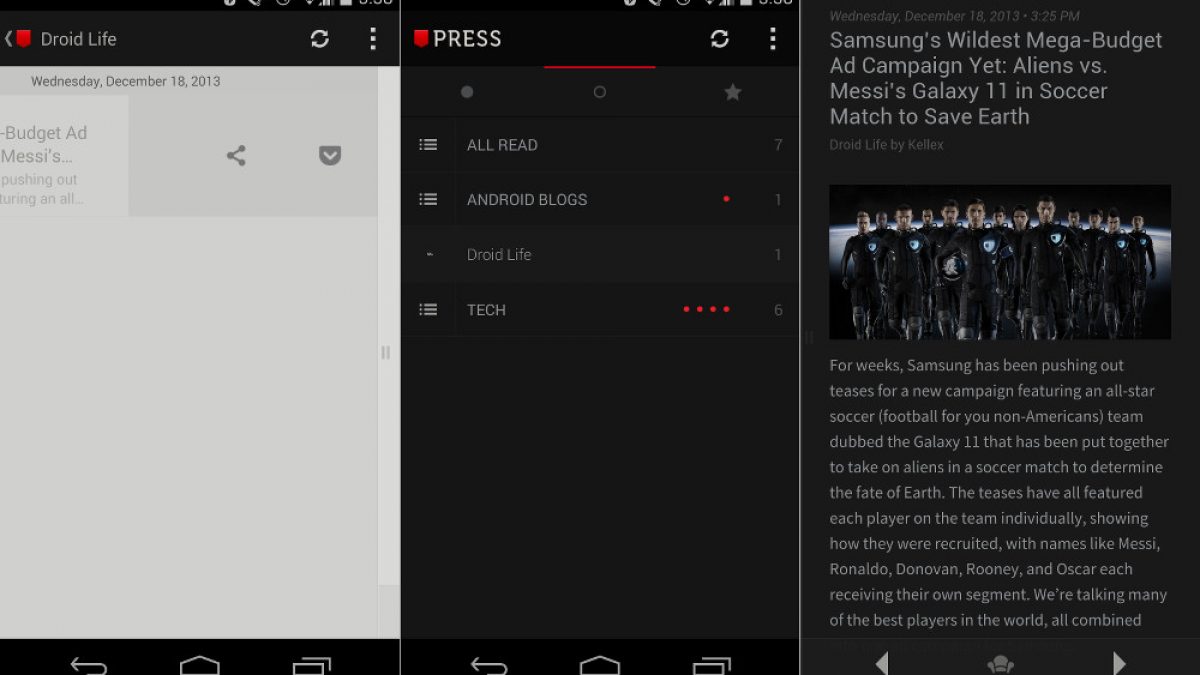Tap the red unread dots for TECH
The image size is (1200, 675).
706,309
